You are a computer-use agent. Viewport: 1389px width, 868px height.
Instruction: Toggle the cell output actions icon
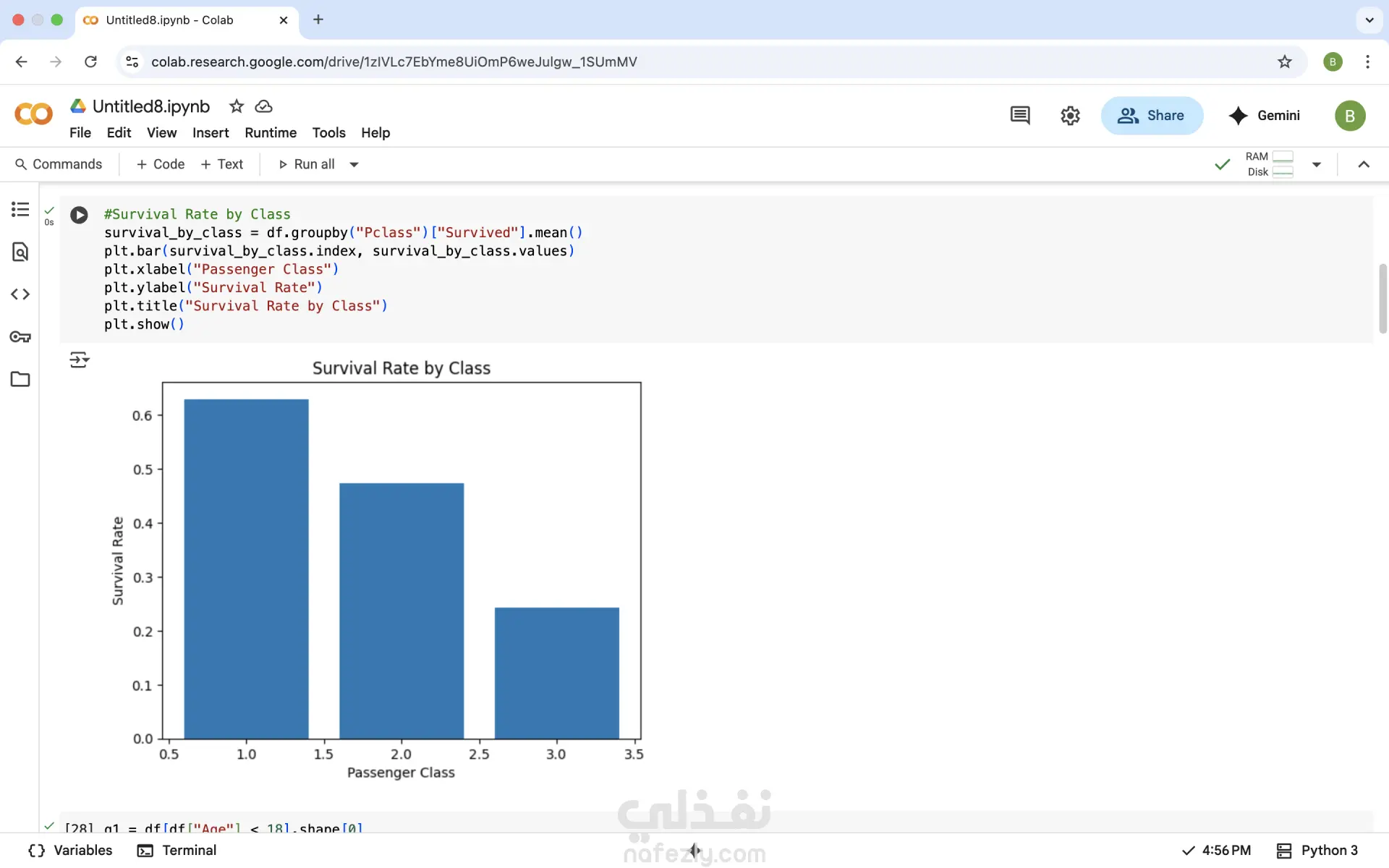tap(79, 359)
